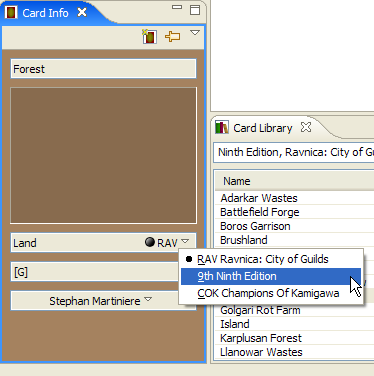
Task: Choose COK Champions Of Kamigawa
Action: tap(271, 293)
